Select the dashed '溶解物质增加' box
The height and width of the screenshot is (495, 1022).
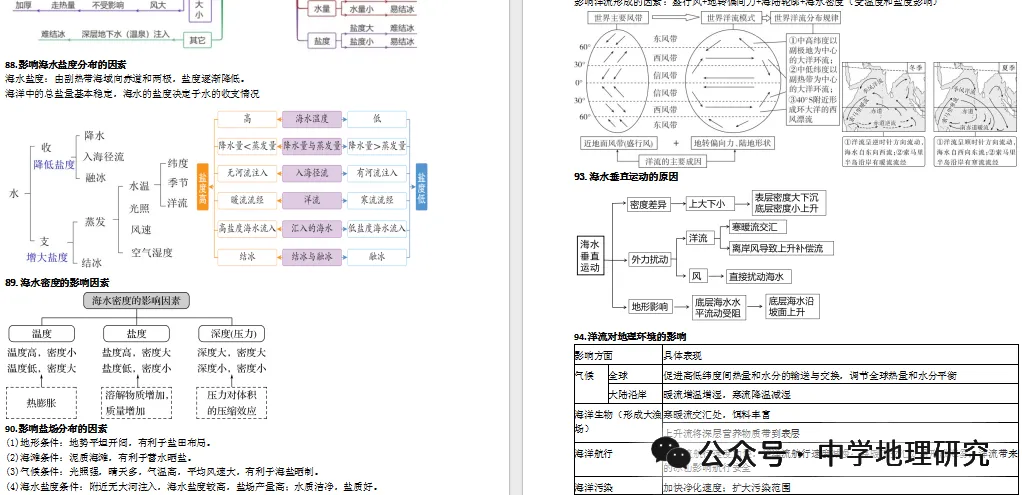pos(137,403)
